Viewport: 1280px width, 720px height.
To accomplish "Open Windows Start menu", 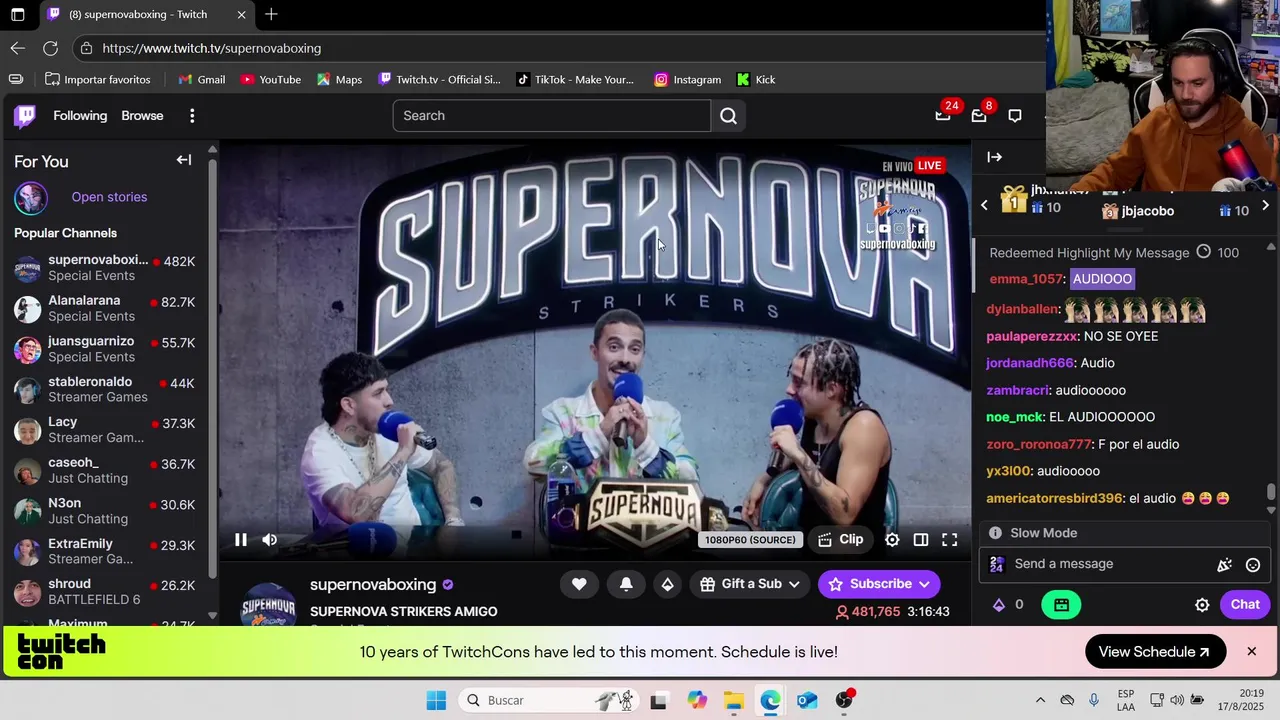I will point(436,700).
